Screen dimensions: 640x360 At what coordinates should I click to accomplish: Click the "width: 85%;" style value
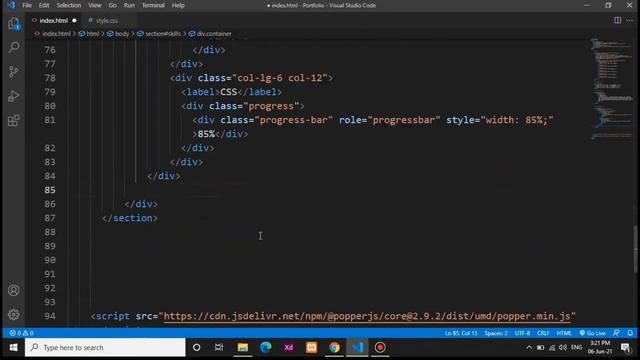(x=517, y=120)
